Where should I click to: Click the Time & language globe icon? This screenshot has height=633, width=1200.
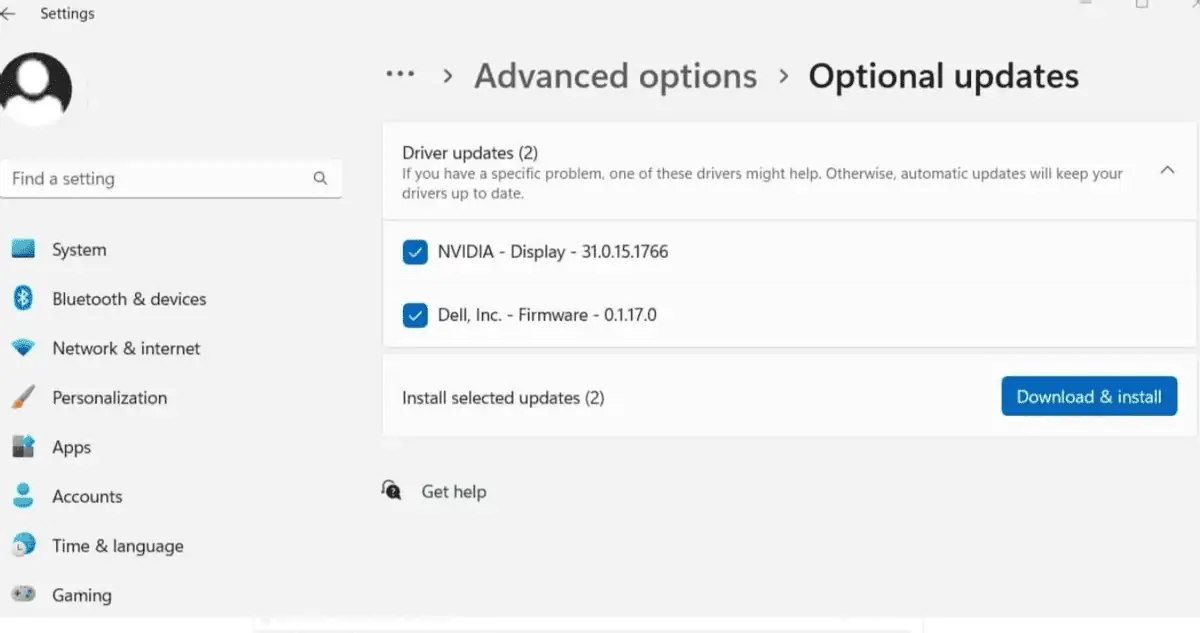pos(23,546)
